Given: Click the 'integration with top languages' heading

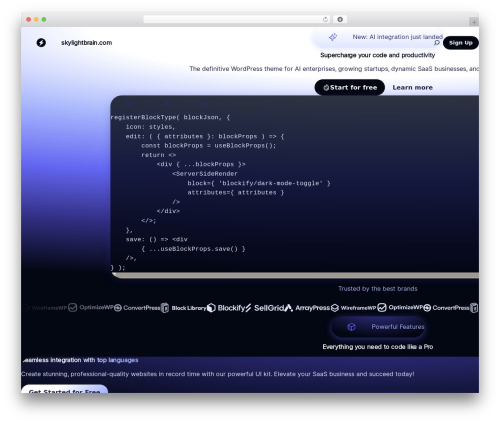Looking at the screenshot, I should tap(94, 360).
